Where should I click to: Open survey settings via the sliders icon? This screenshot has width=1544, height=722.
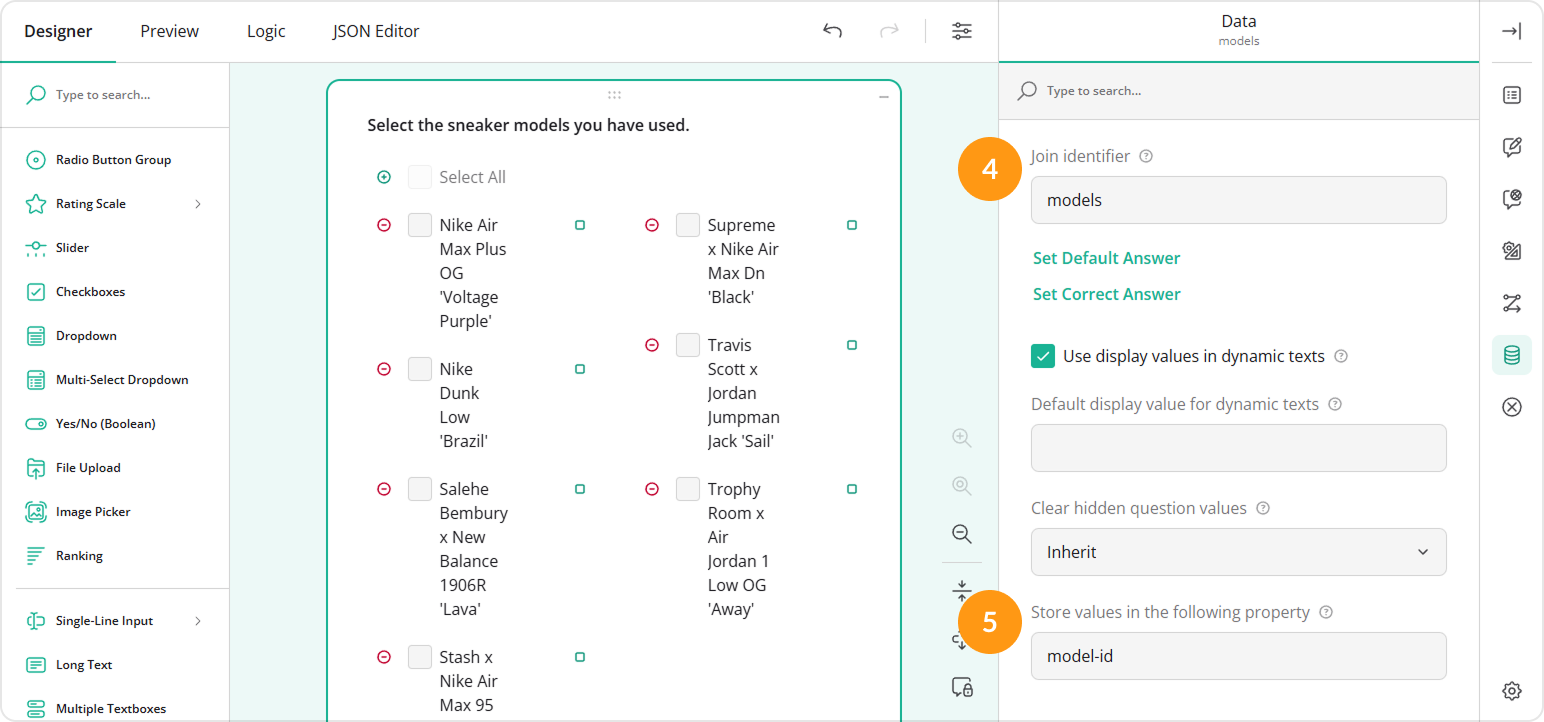pyautogui.click(x=962, y=31)
